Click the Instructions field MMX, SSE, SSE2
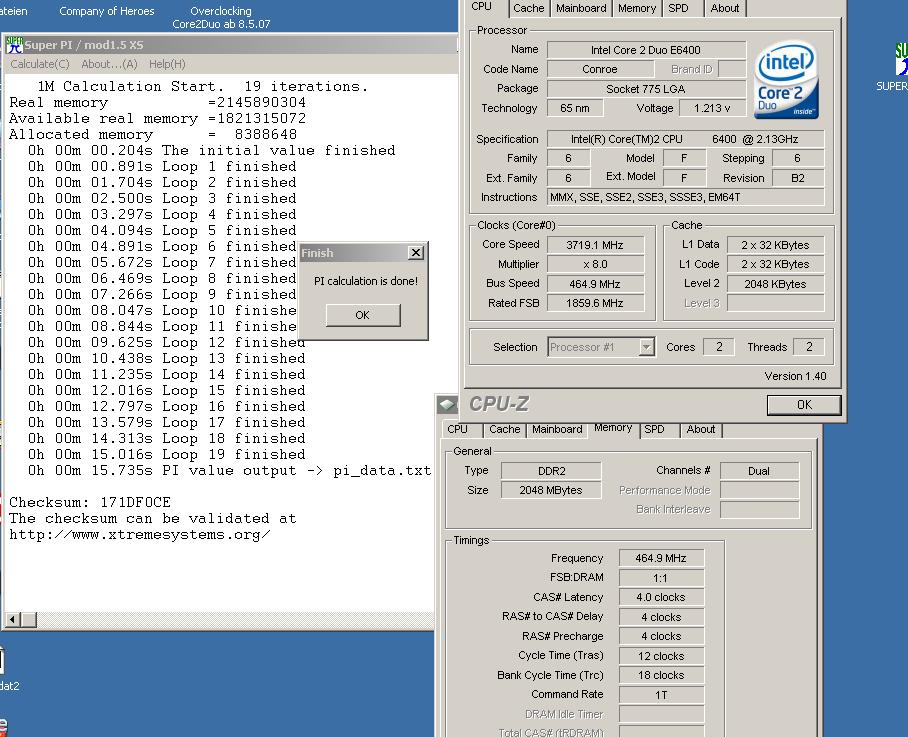908x737 pixels. pyautogui.click(x=686, y=197)
